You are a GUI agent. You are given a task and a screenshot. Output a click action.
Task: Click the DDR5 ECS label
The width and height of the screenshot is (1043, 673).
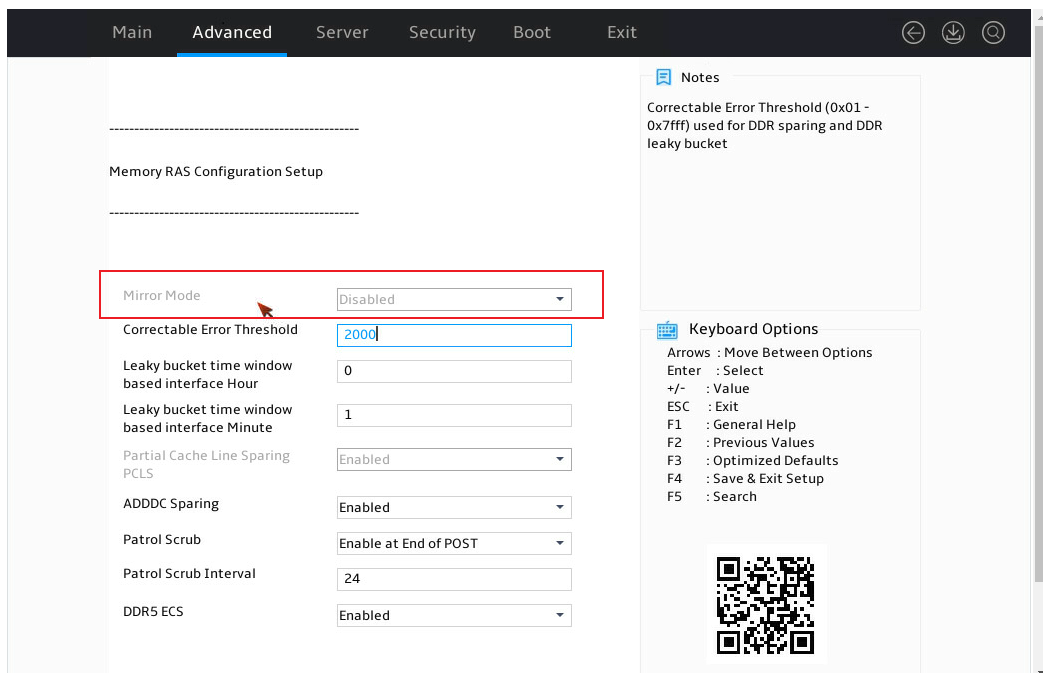[153, 611]
